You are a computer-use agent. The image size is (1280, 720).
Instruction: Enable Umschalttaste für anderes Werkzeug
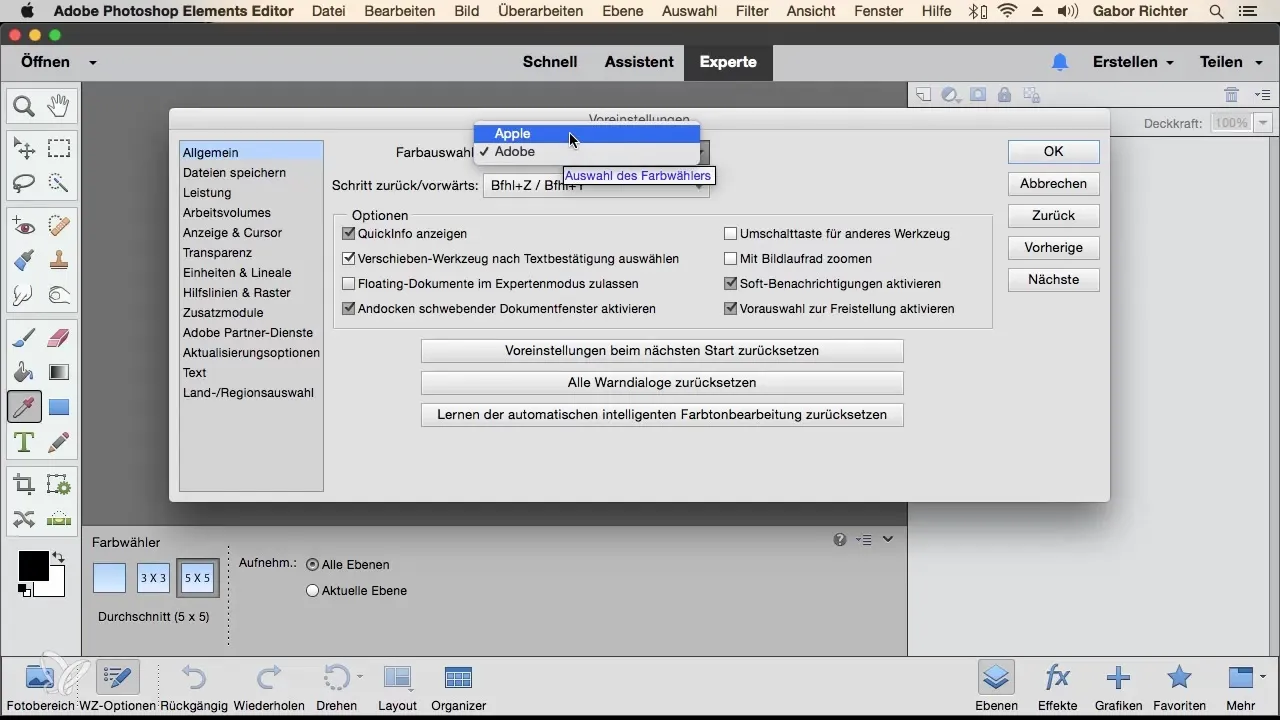click(x=731, y=234)
